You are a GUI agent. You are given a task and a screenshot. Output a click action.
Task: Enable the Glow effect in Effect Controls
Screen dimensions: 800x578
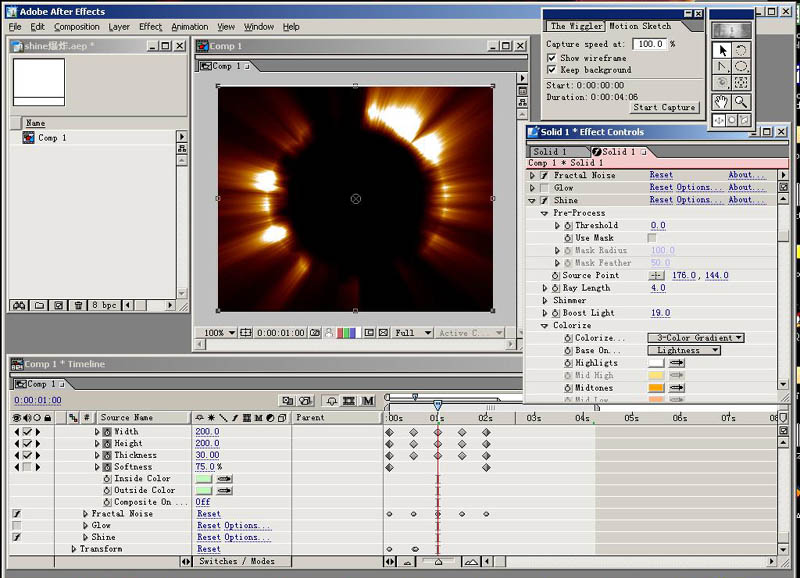544,188
